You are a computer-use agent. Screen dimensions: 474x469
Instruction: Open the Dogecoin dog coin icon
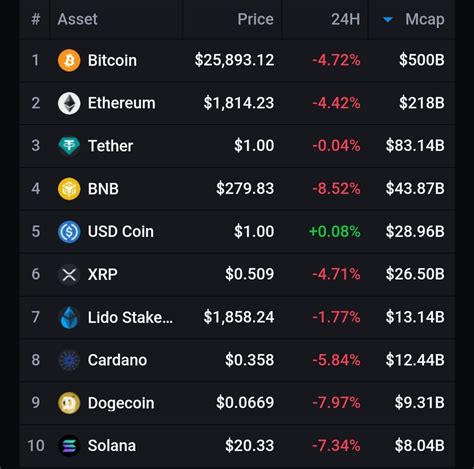69,403
